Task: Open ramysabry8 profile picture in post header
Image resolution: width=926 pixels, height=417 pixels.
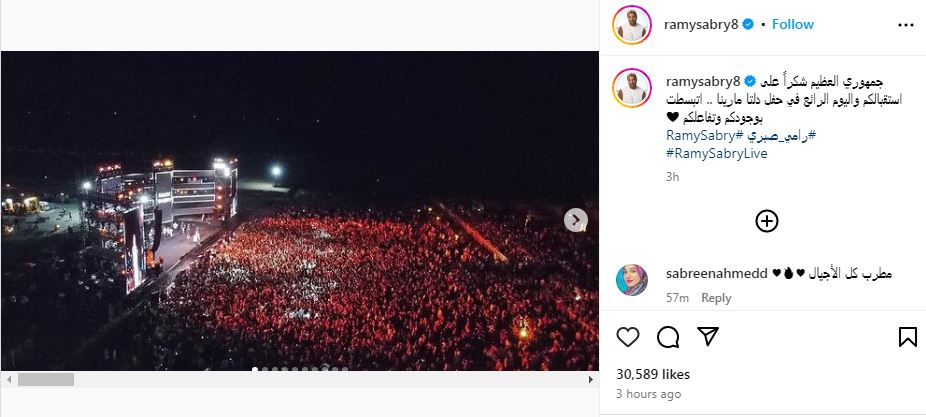Action: 632,25
